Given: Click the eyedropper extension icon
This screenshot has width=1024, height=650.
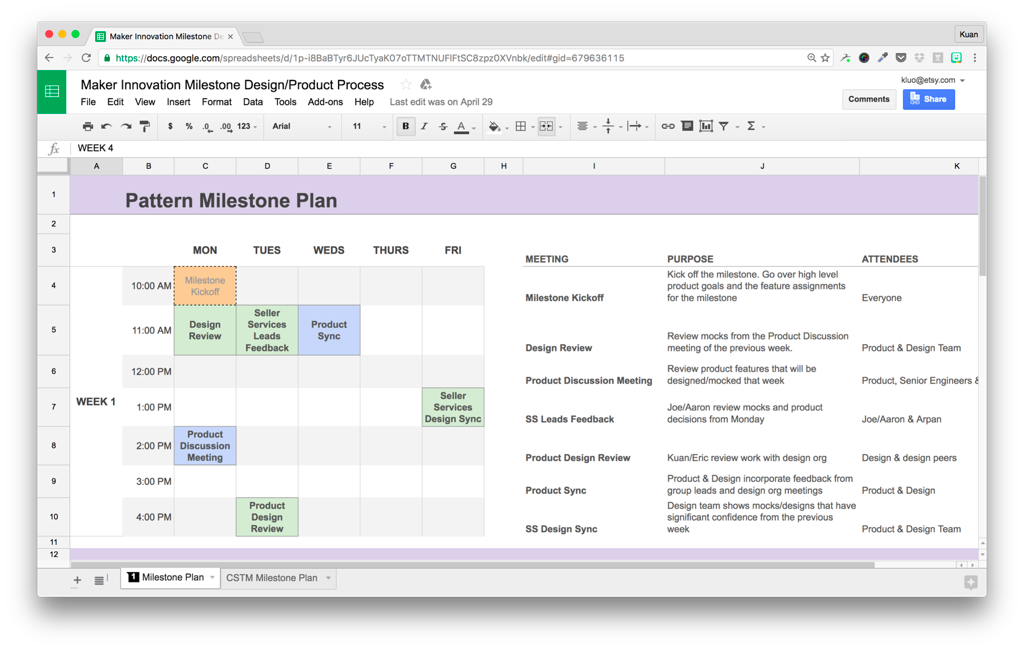Looking at the screenshot, I should (883, 58).
